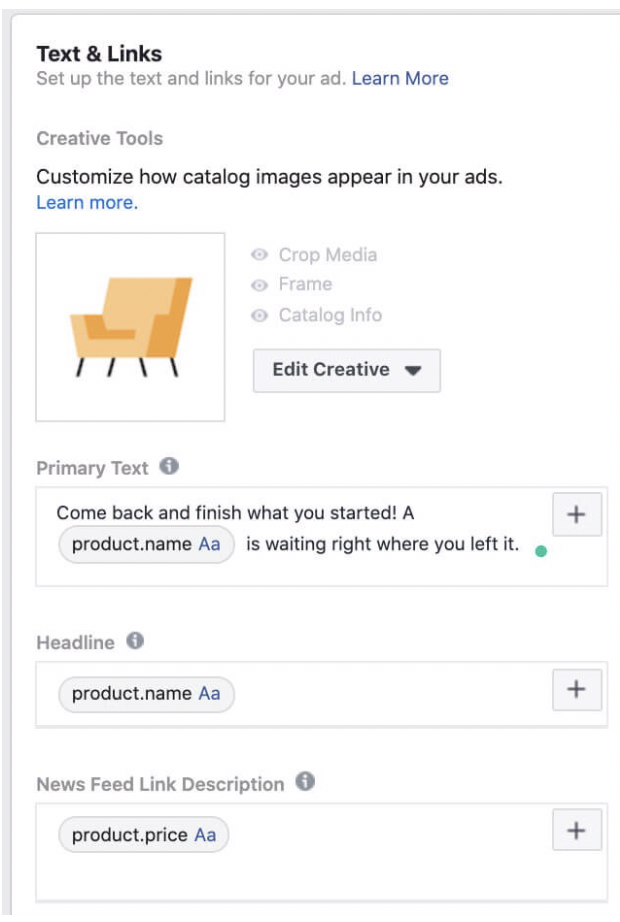Click the armchair catalog image thumbnail
Screen dimensions: 620x922
[130, 327]
